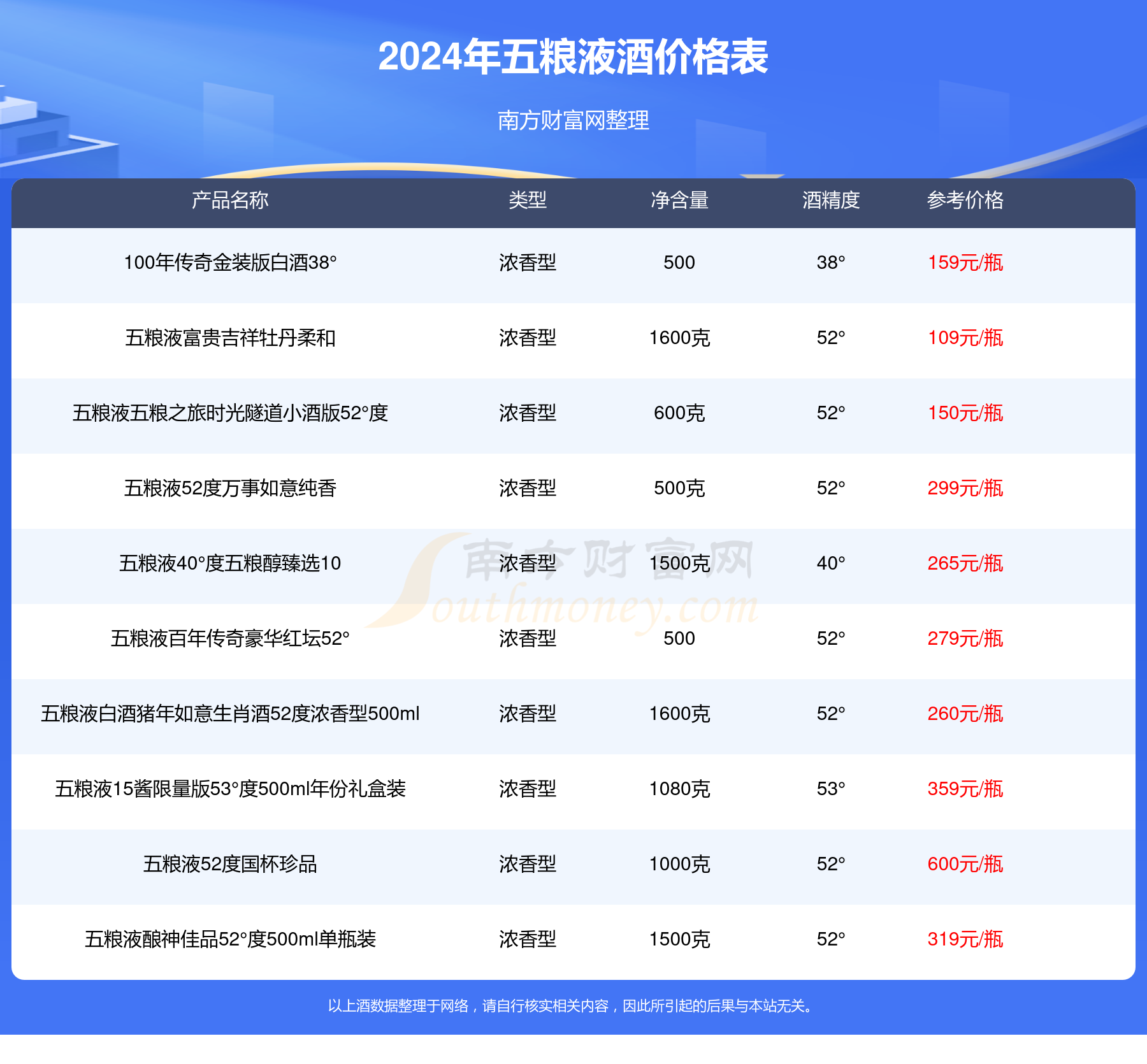
Task: Click 52° in the 酿神佳品 row
Action: point(831,939)
